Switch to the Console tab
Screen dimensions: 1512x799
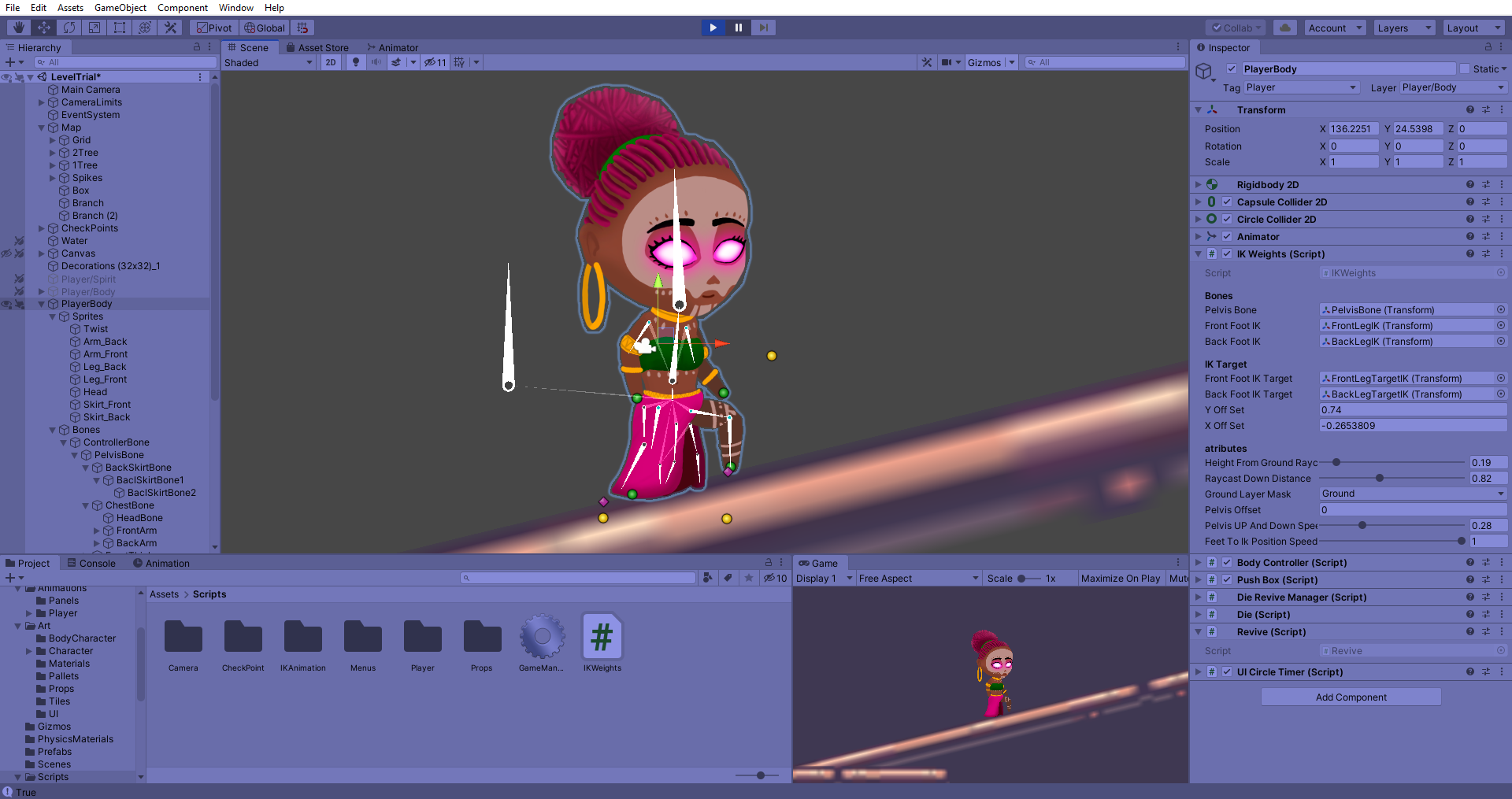coord(91,563)
